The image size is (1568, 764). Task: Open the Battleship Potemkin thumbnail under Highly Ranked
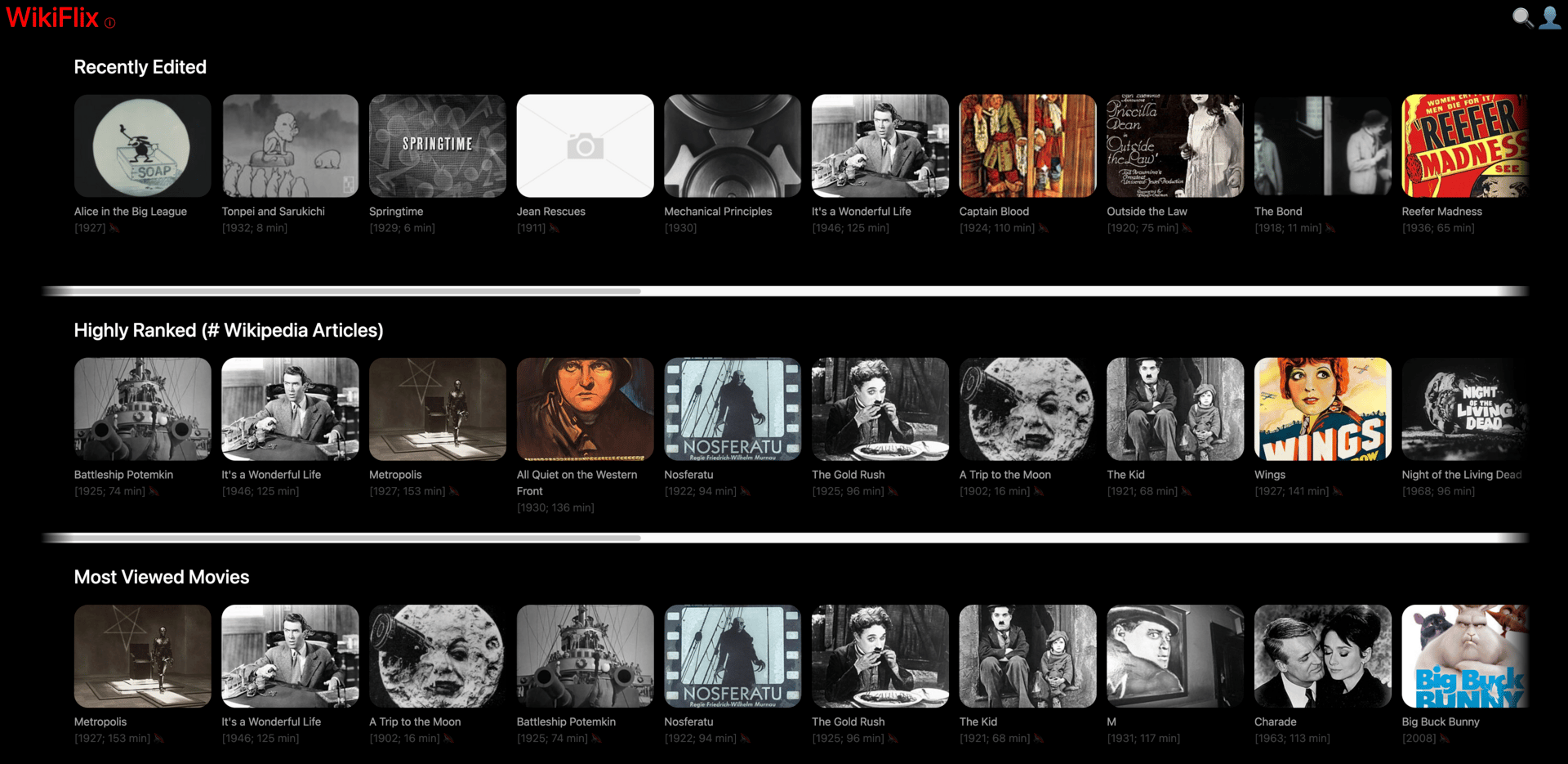point(143,409)
